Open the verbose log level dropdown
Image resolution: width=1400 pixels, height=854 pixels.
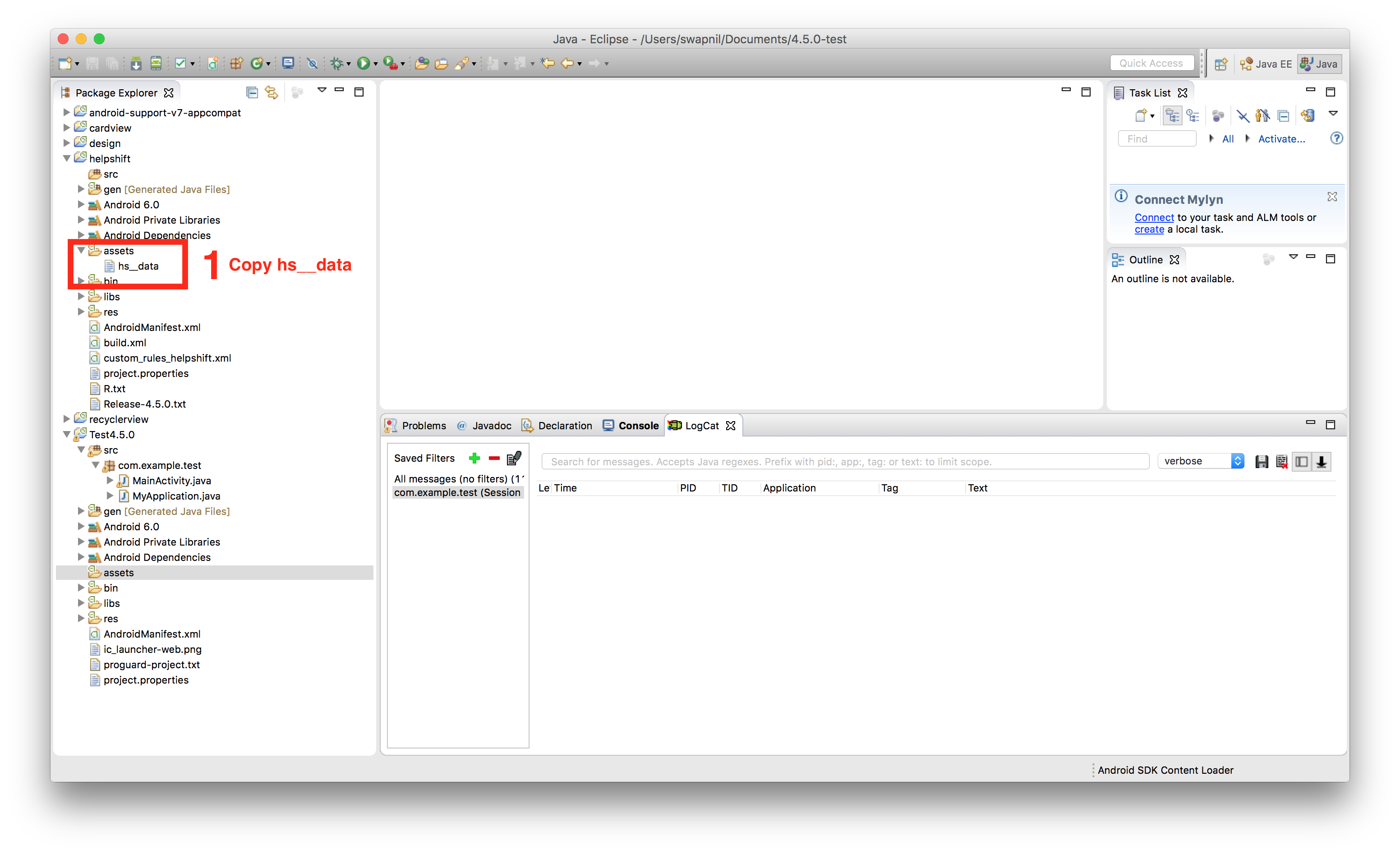point(1201,461)
